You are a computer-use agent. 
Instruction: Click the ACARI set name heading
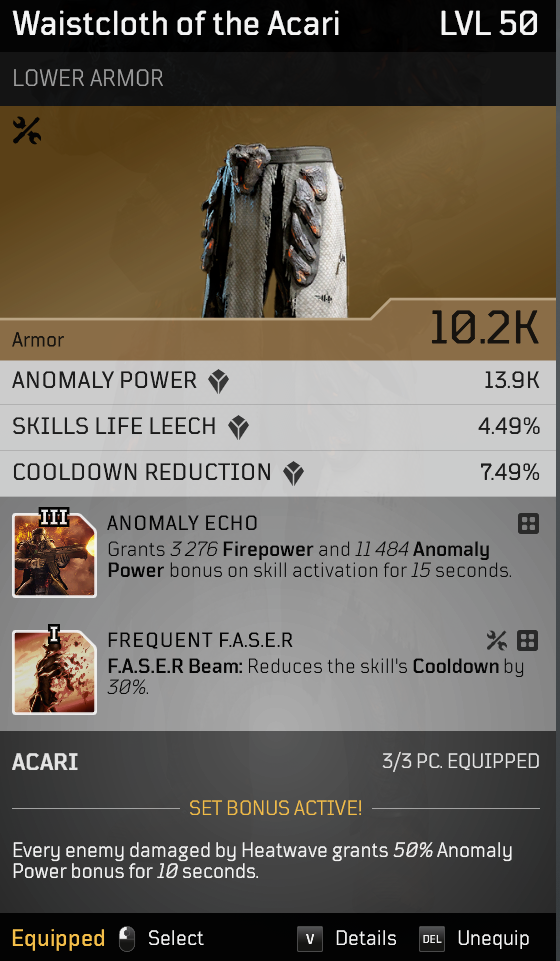(45, 762)
